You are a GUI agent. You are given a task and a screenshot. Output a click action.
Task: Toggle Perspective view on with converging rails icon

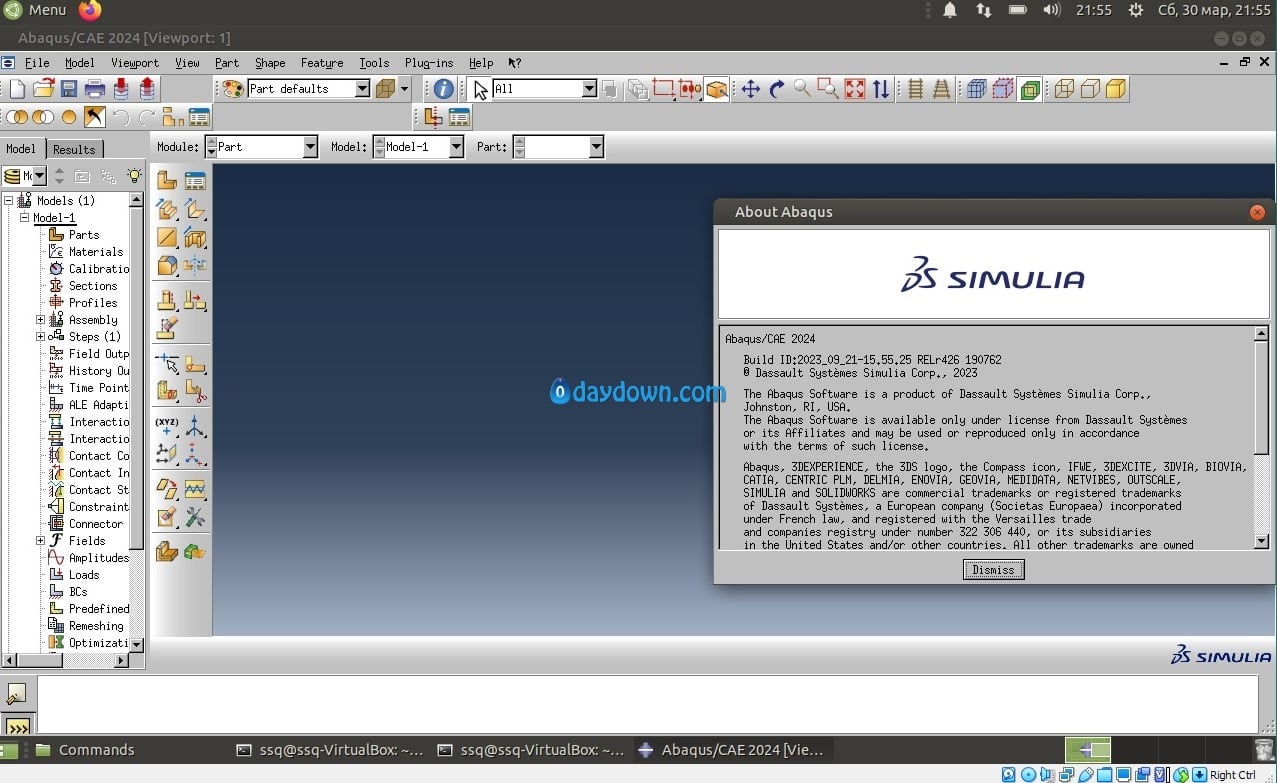tap(941, 89)
